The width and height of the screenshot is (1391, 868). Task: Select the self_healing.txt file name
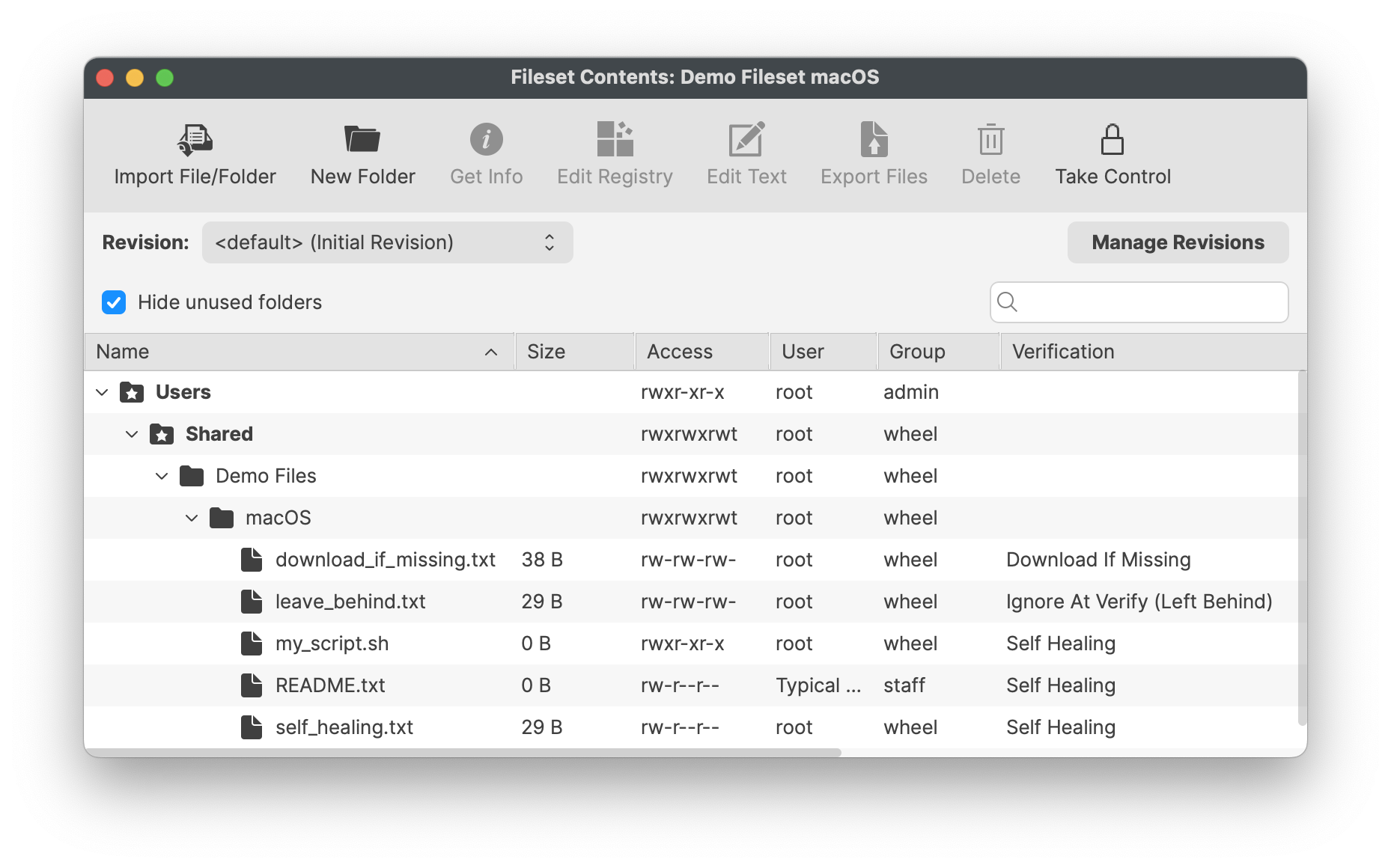pyautogui.click(x=344, y=727)
